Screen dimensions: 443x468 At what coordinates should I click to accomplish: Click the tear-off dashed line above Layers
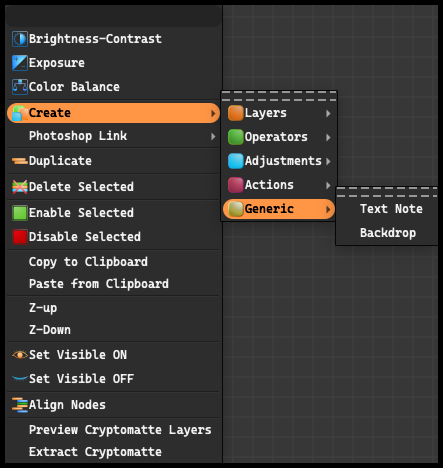point(279,96)
